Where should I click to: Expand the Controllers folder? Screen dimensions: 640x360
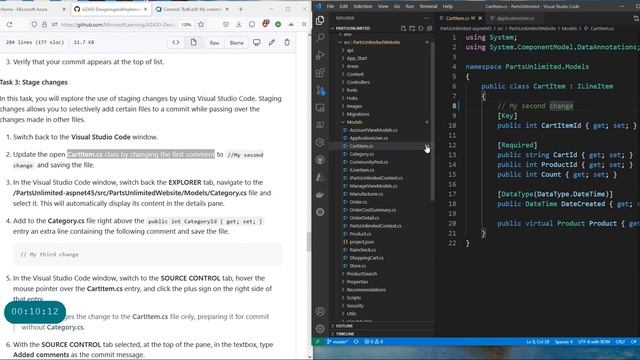pos(358,82)
